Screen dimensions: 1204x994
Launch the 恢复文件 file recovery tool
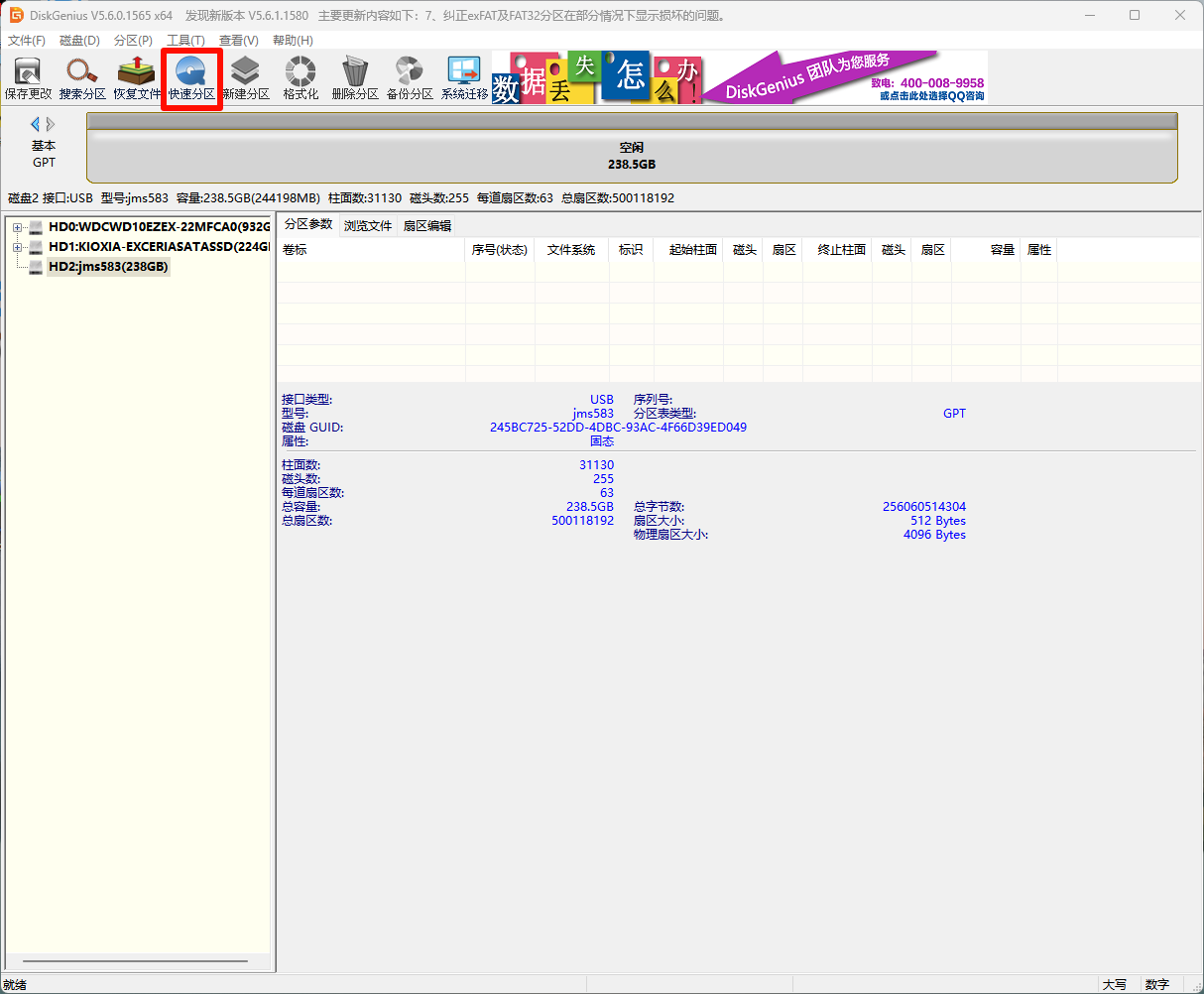(x=137, y=77)
